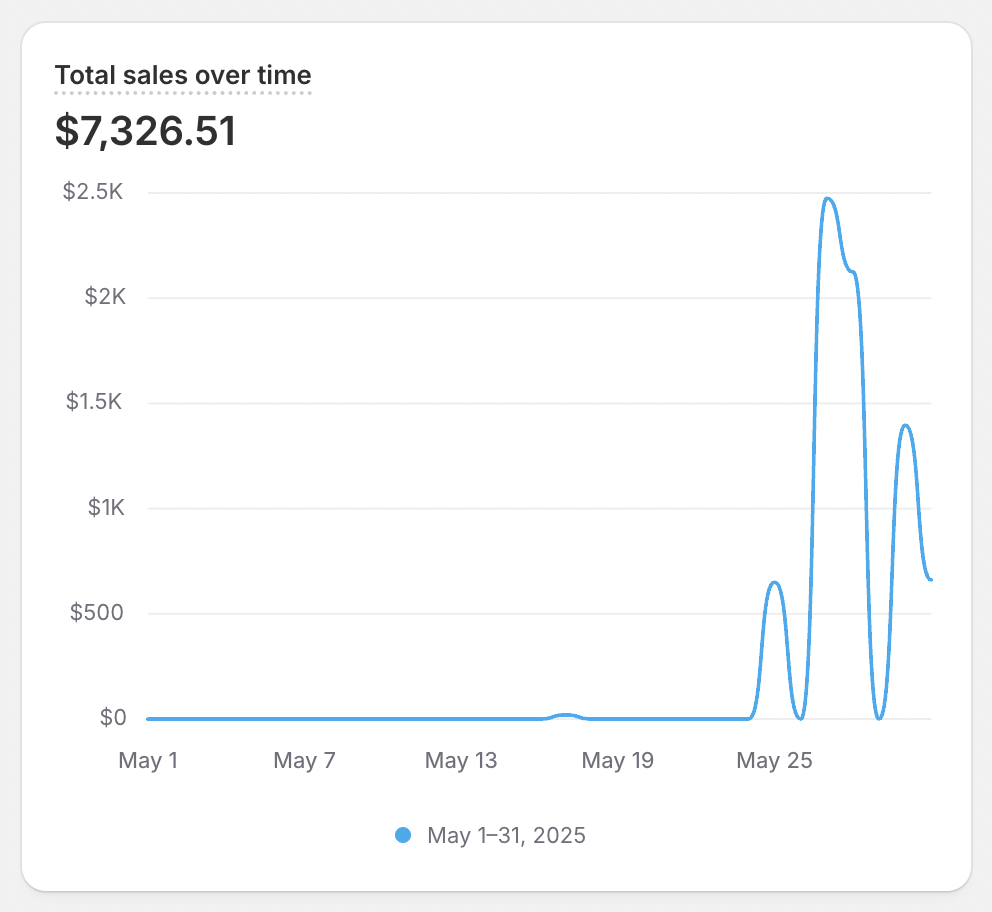Click the "$0" y-axis label
The image size is (992, 912).
point(112,717)
